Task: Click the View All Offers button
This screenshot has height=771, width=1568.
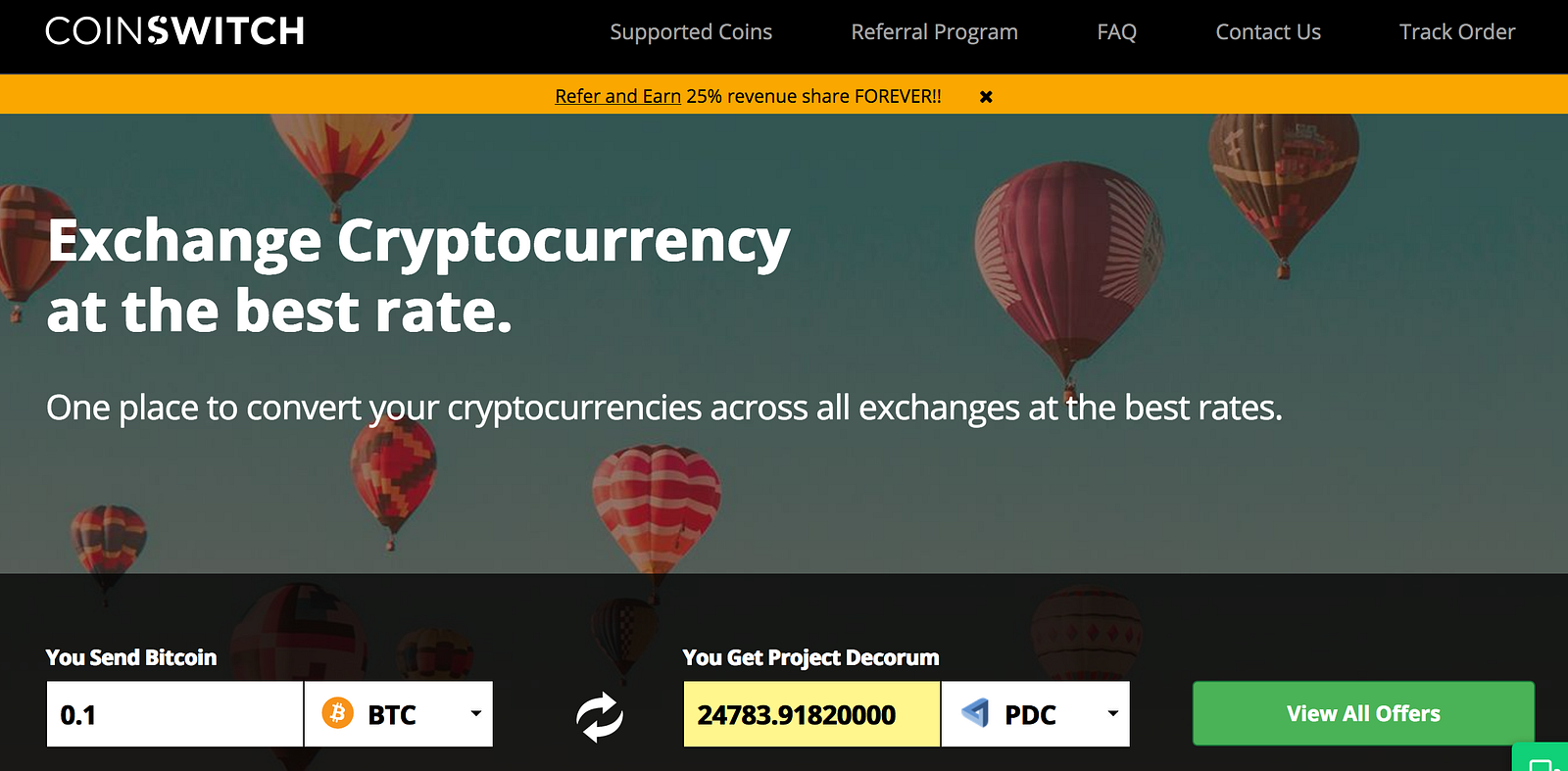Action: (1363, 713)
